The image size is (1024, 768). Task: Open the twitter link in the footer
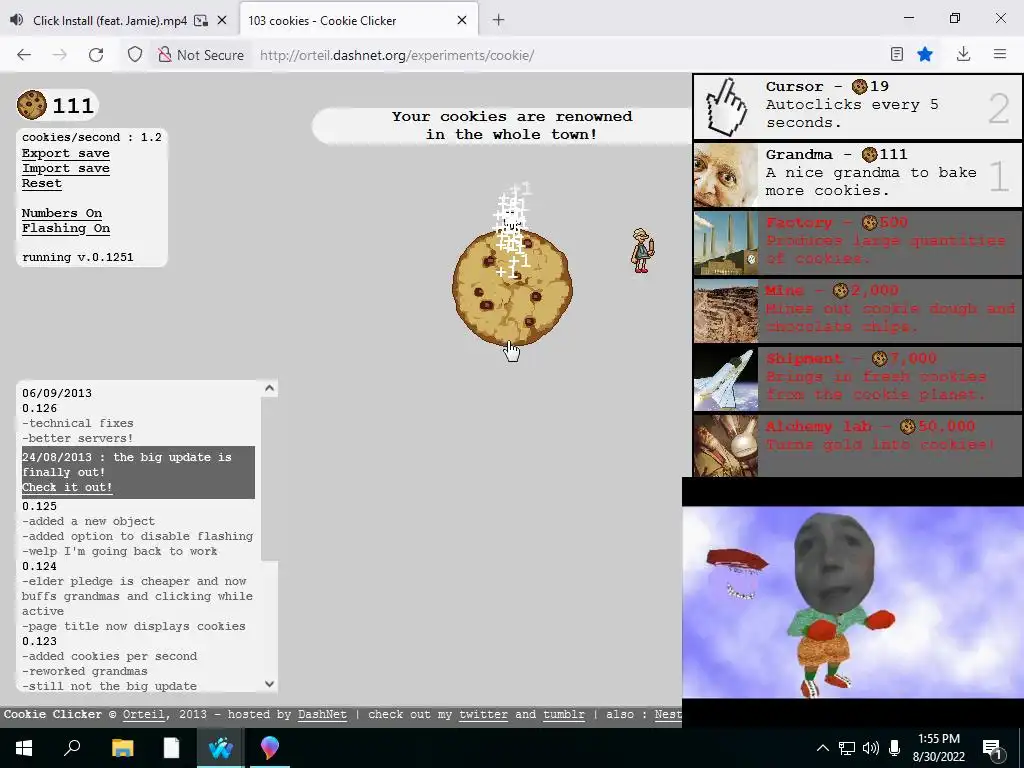pyautogui.click(x=483, y=714)
